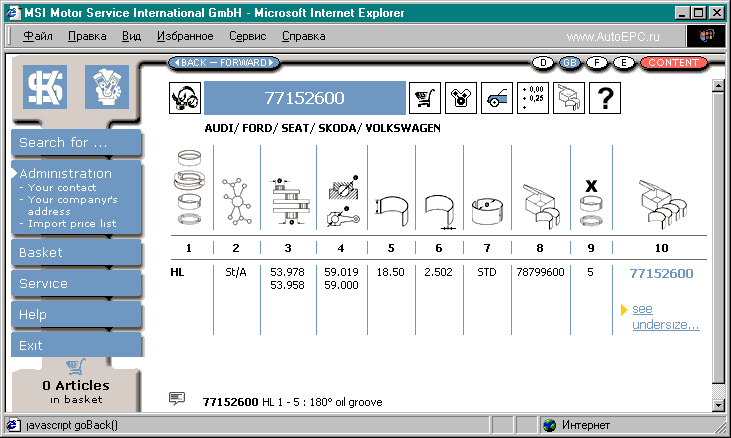The height and width of the screenshot is (438, 731).
Task: Open the vehicle application car icon
Action: (x=497, y=98)
